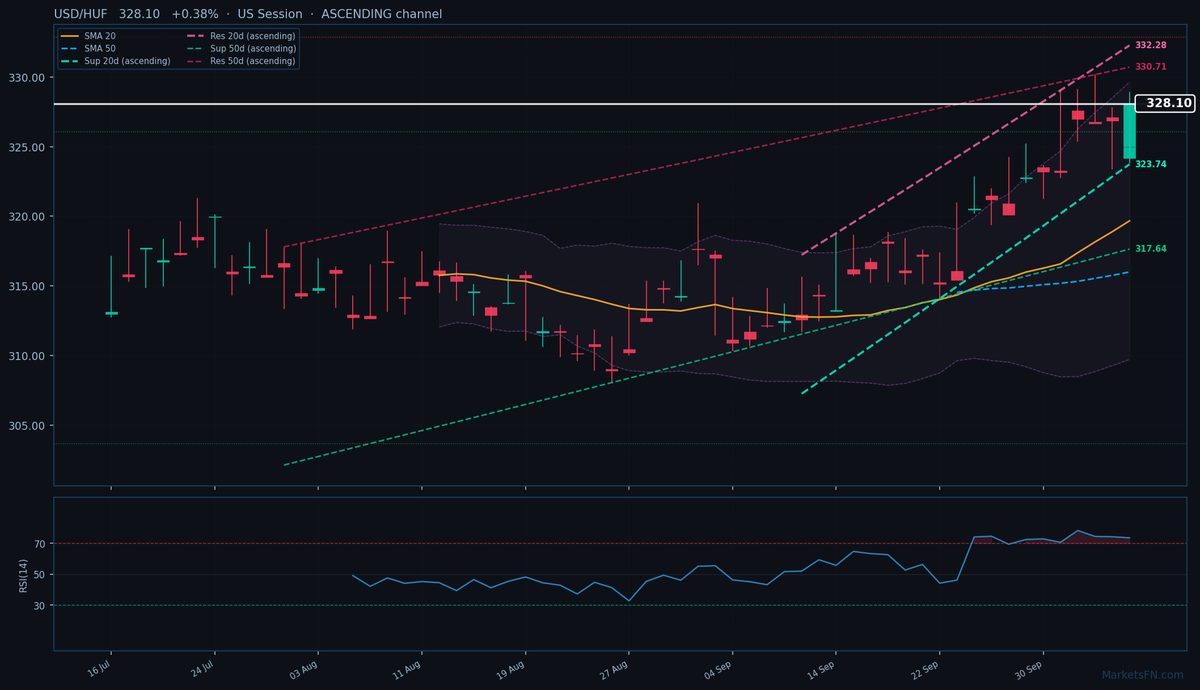Click the SMA 50 legend entry
The height and width of the screenshot is (690, 1200).
coord(88,48)
